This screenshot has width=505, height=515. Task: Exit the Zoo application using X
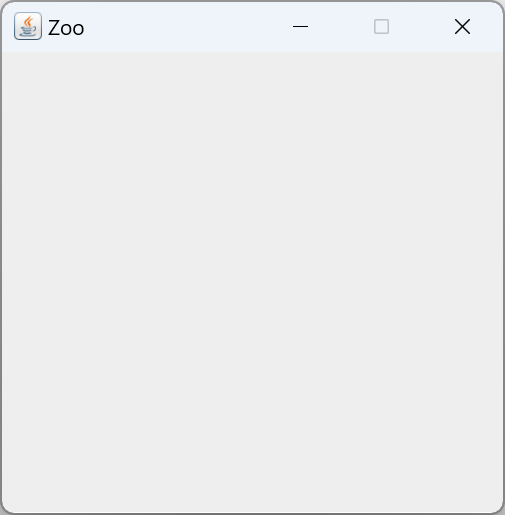462,27
